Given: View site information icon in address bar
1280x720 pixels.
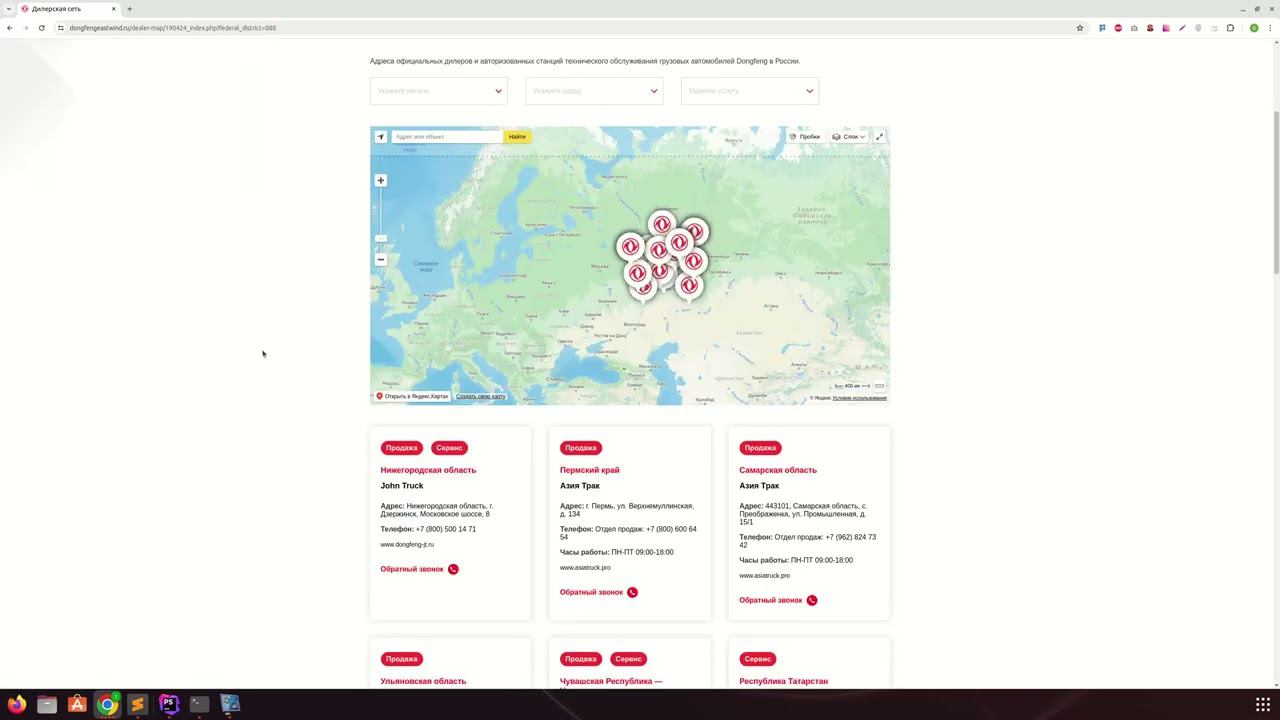Looking at the screenshot, I should pyautogui.click(x=60, y=28).
